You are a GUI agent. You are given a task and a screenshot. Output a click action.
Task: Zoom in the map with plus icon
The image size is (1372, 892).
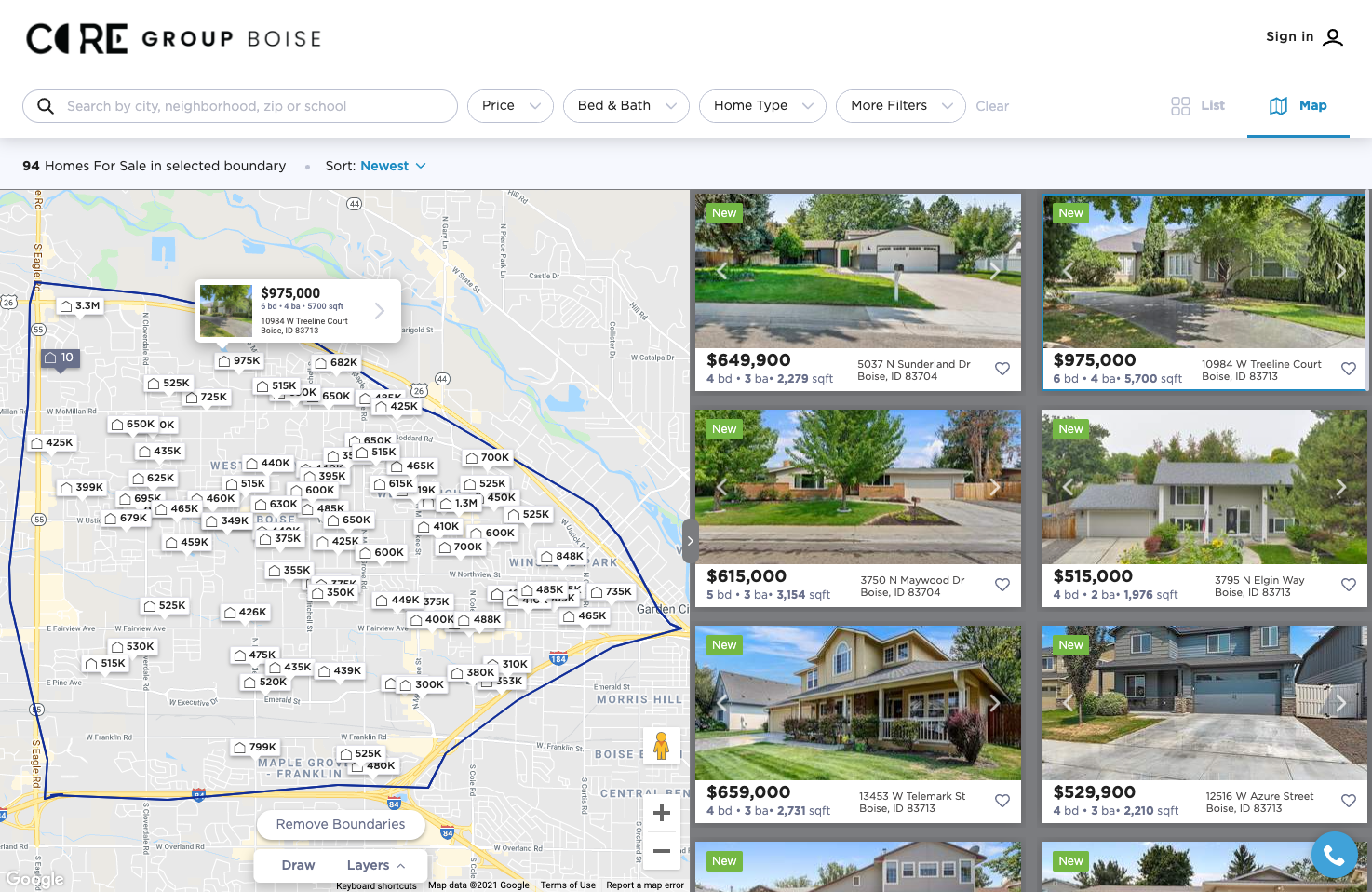click(x=662, y=813)
